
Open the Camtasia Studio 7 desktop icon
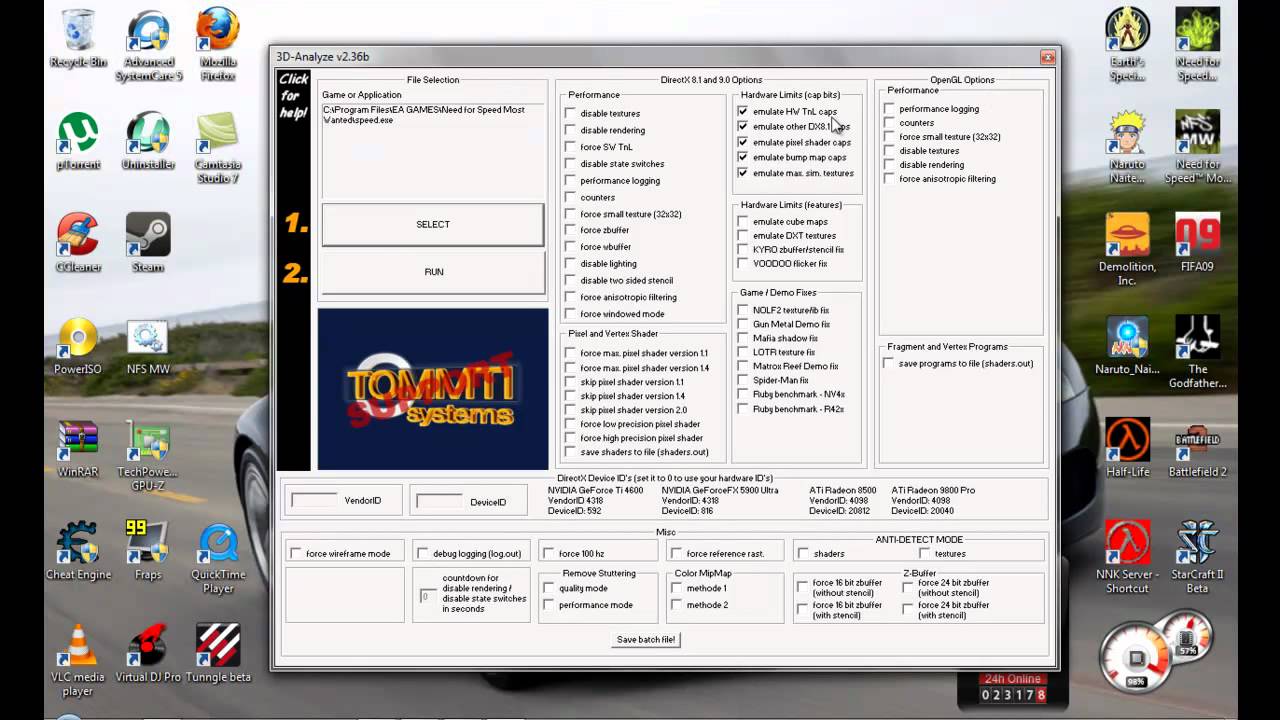[x=218, y=148]
